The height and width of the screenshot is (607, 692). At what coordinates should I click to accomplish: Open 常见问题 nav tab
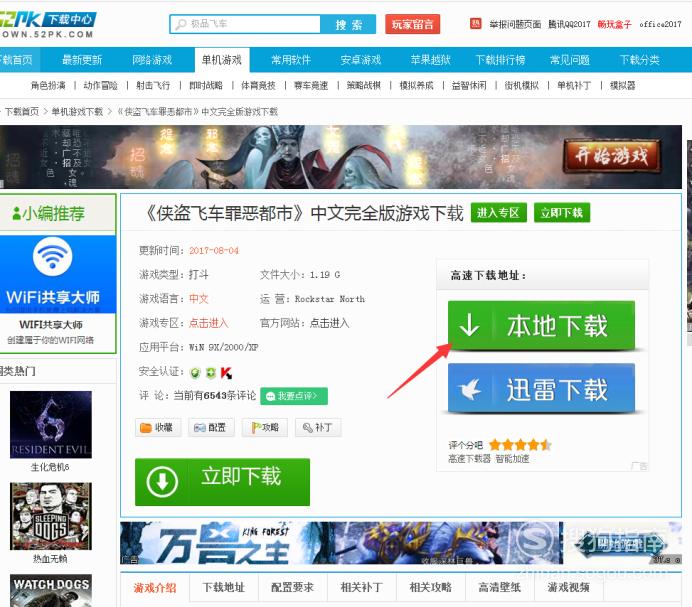pyautogui.click(x=570, y=60)
